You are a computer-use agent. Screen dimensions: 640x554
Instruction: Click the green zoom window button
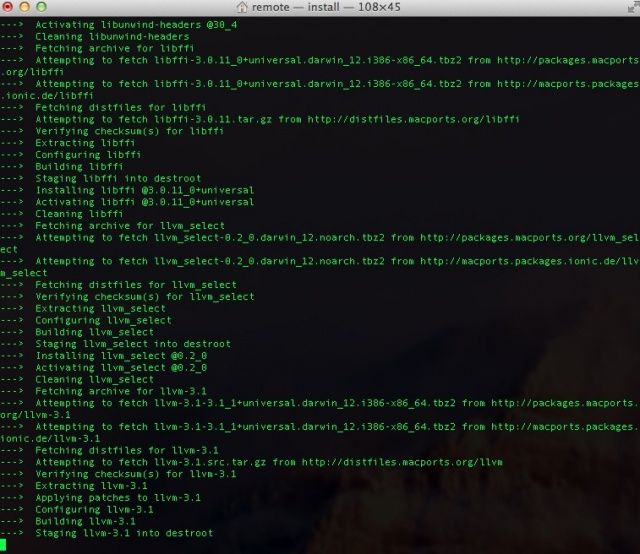[41, 7]
